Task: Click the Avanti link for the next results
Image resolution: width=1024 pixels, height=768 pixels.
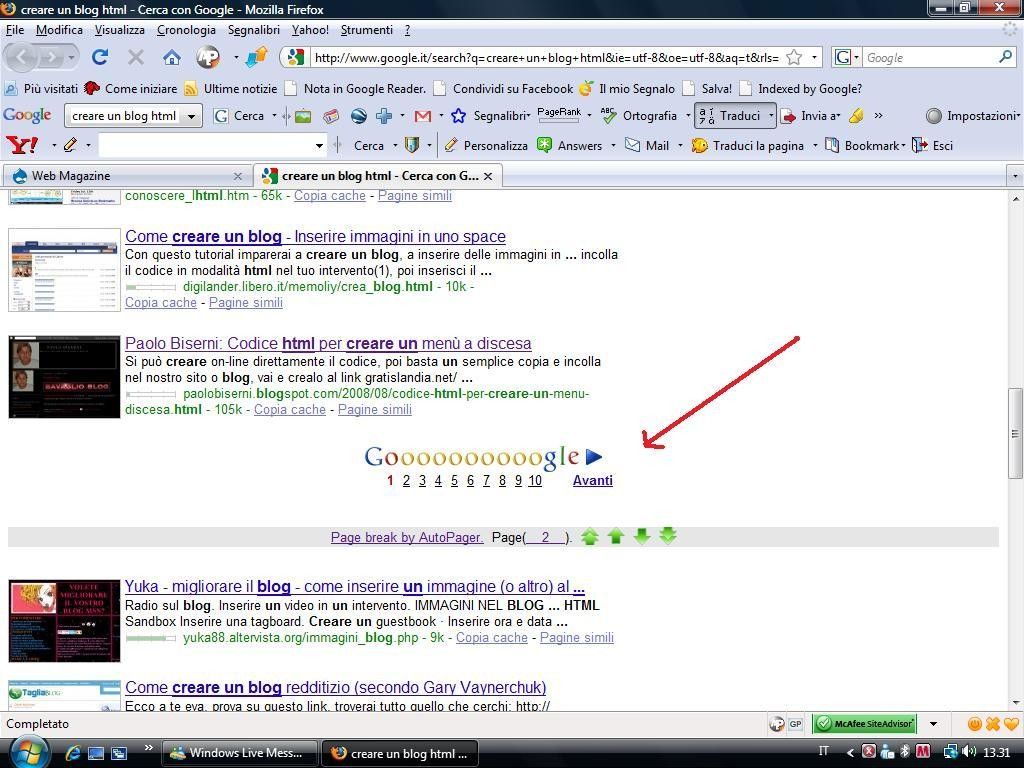Action: [592, 481]
